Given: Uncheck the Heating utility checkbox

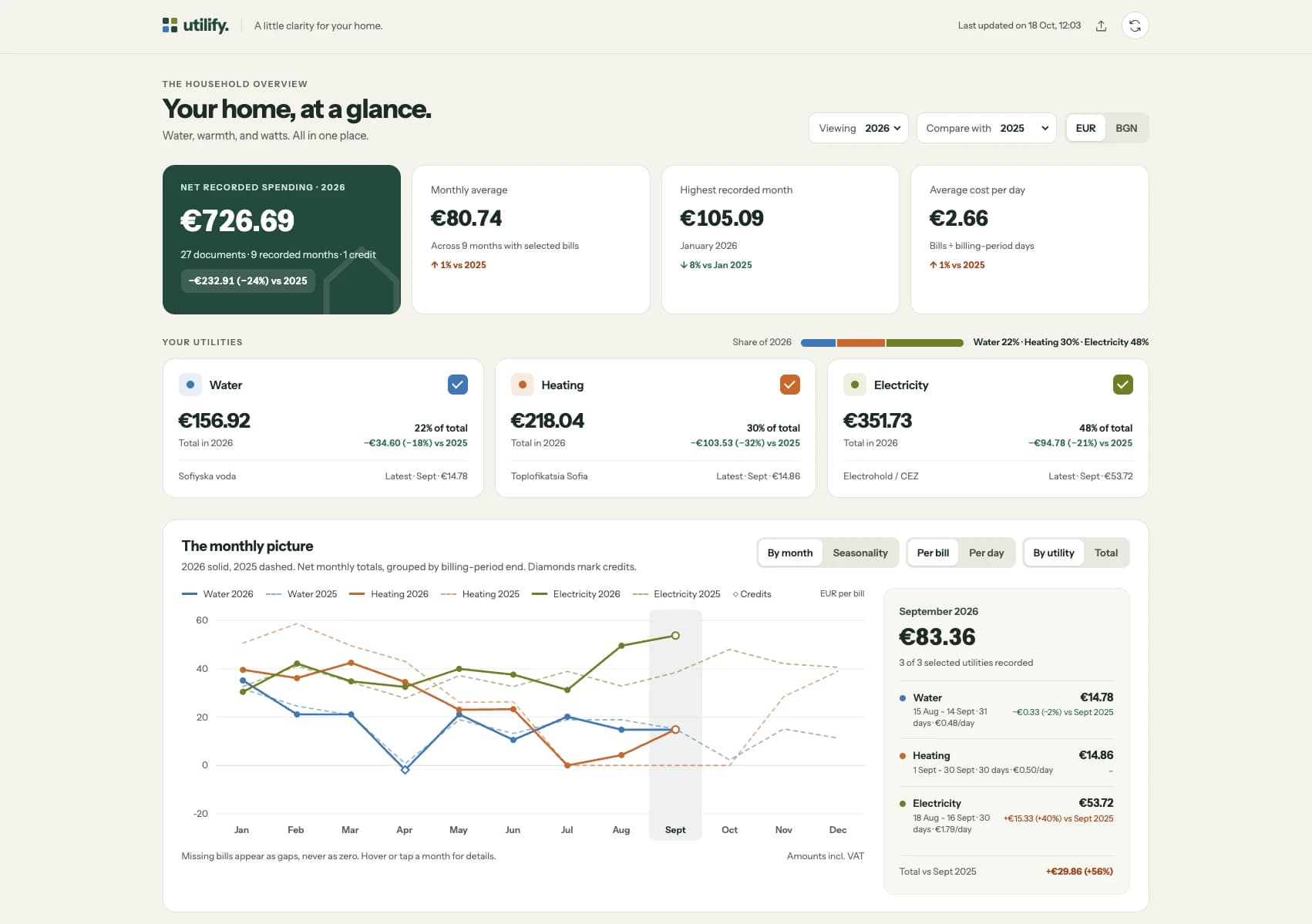Looking at the screenshot, I should coord(790,384).
